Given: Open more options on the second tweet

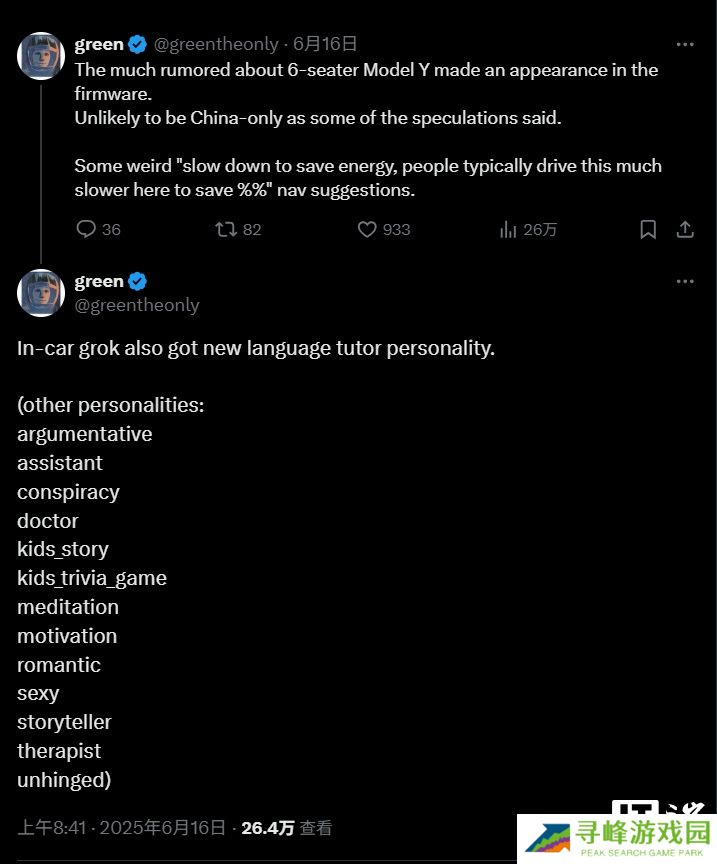Looking at the screenshot, I should (685, 281).
